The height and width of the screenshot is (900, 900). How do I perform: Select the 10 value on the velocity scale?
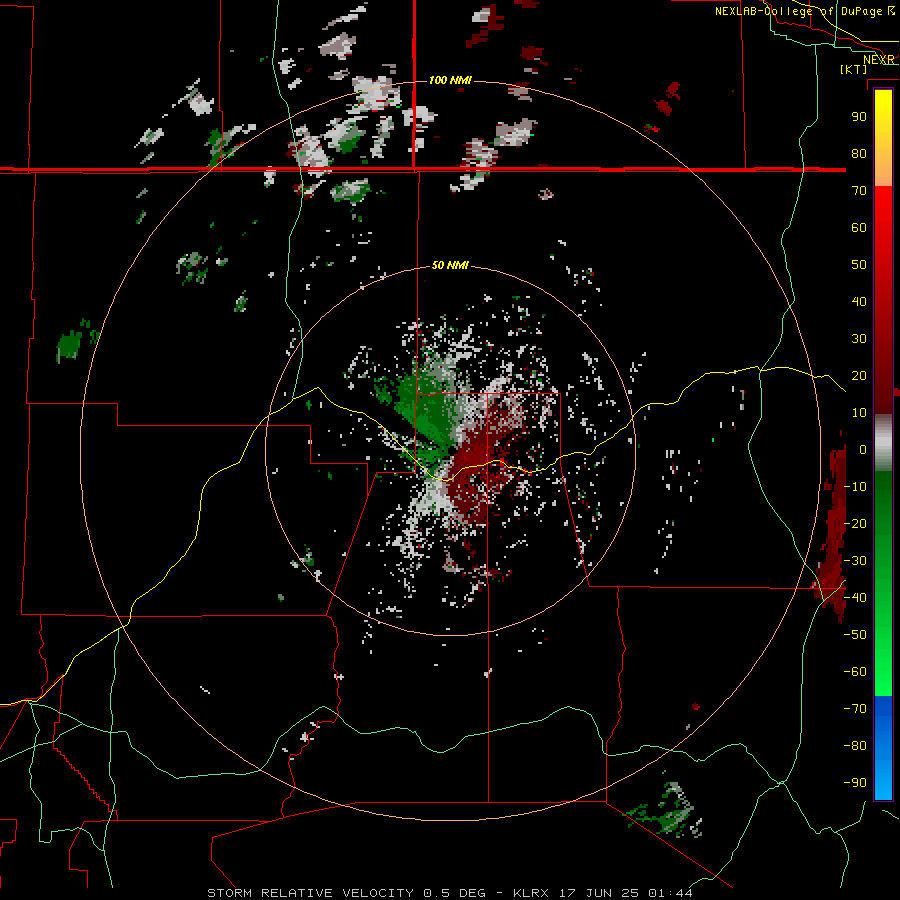pyautogui.click(x=859, y=413)
